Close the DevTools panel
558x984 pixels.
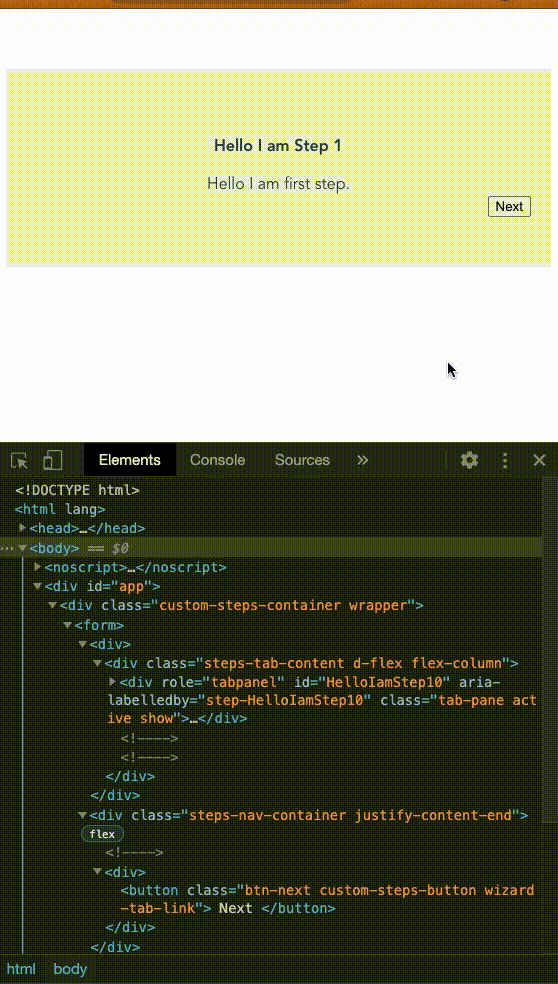tap(539, 460)
